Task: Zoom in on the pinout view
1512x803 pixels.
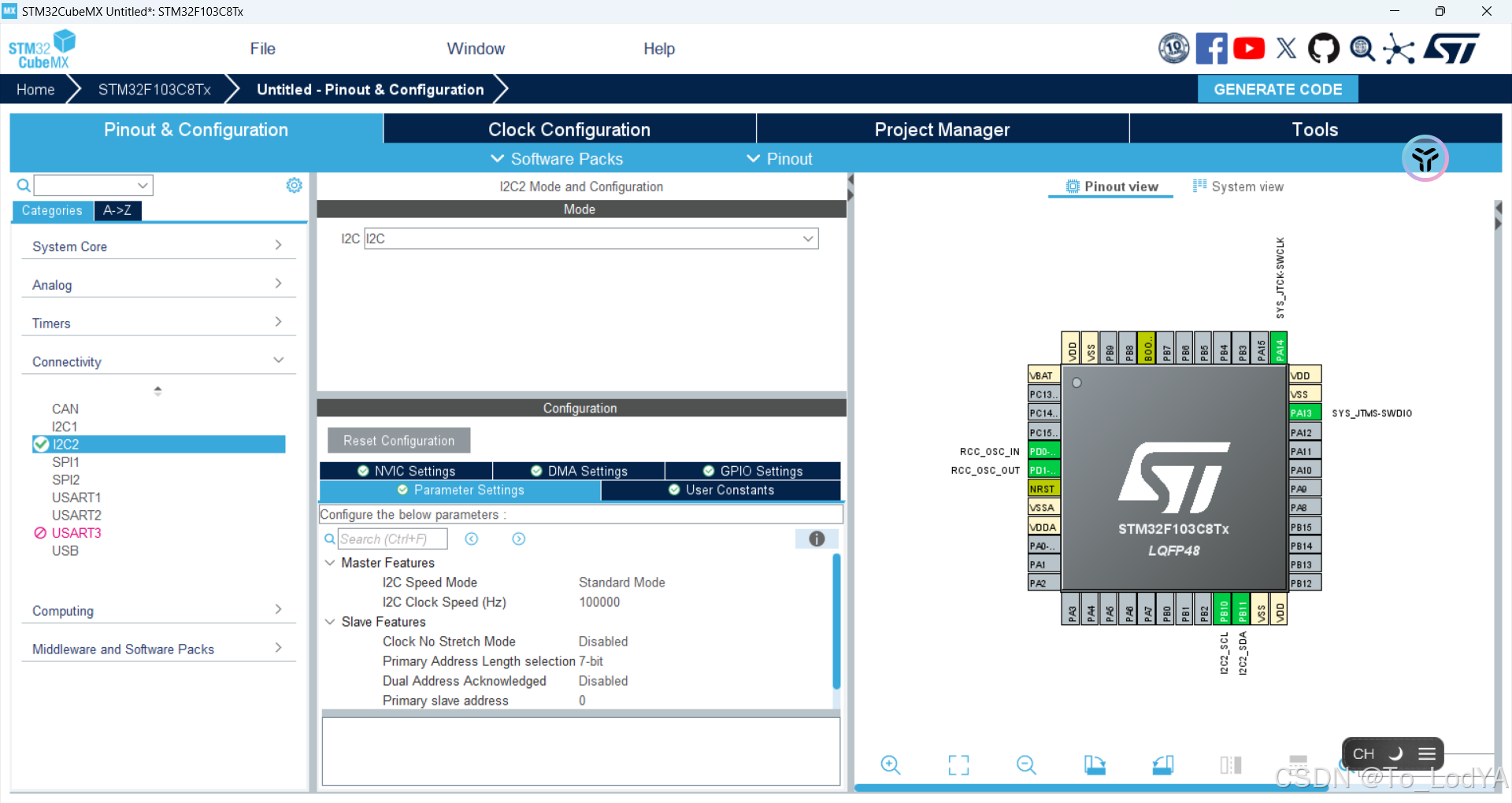Action: pyautogui.click(x=891, y=764)
